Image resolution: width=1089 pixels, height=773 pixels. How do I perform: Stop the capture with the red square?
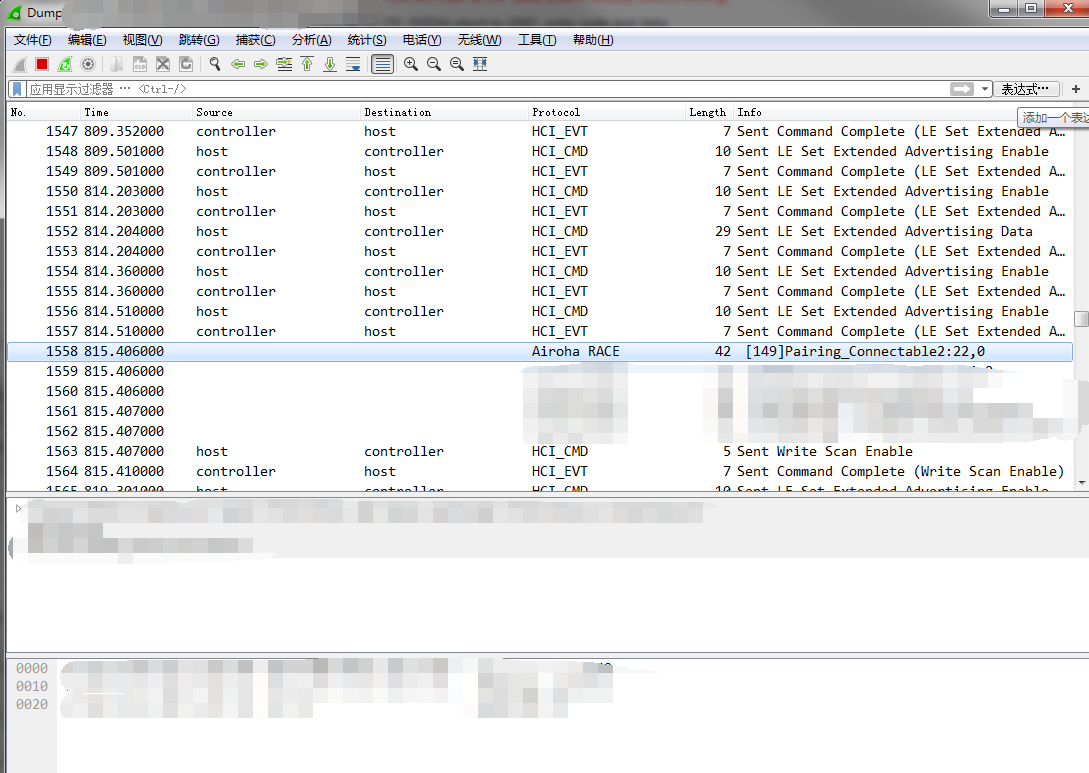pyautogui.click(x=42, y=65)
